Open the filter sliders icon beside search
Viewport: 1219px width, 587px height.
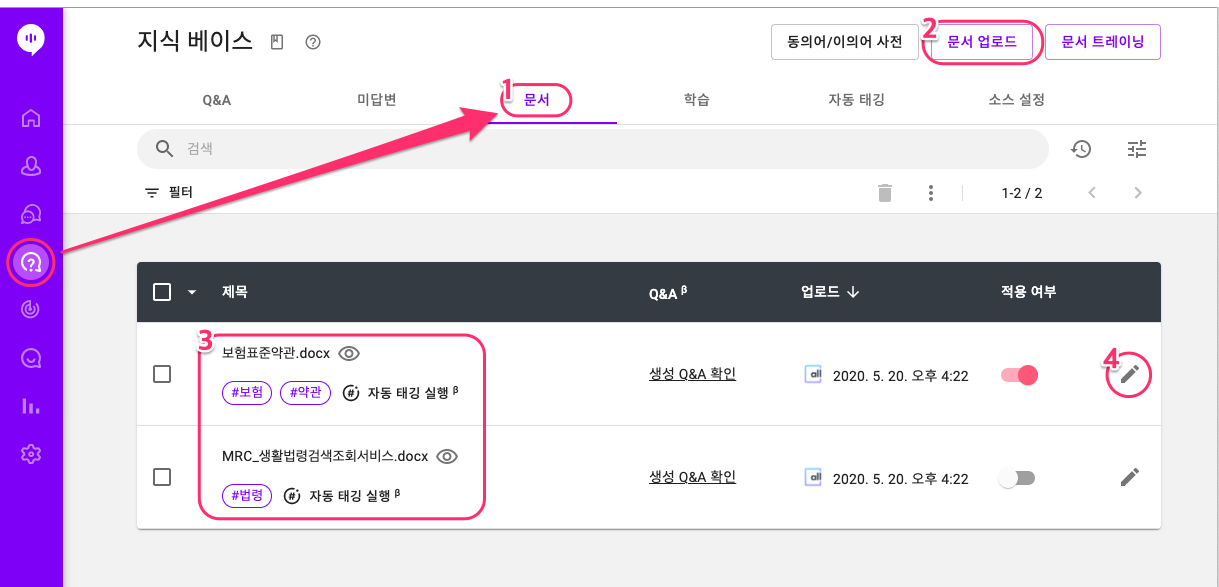pos(1137,149)
